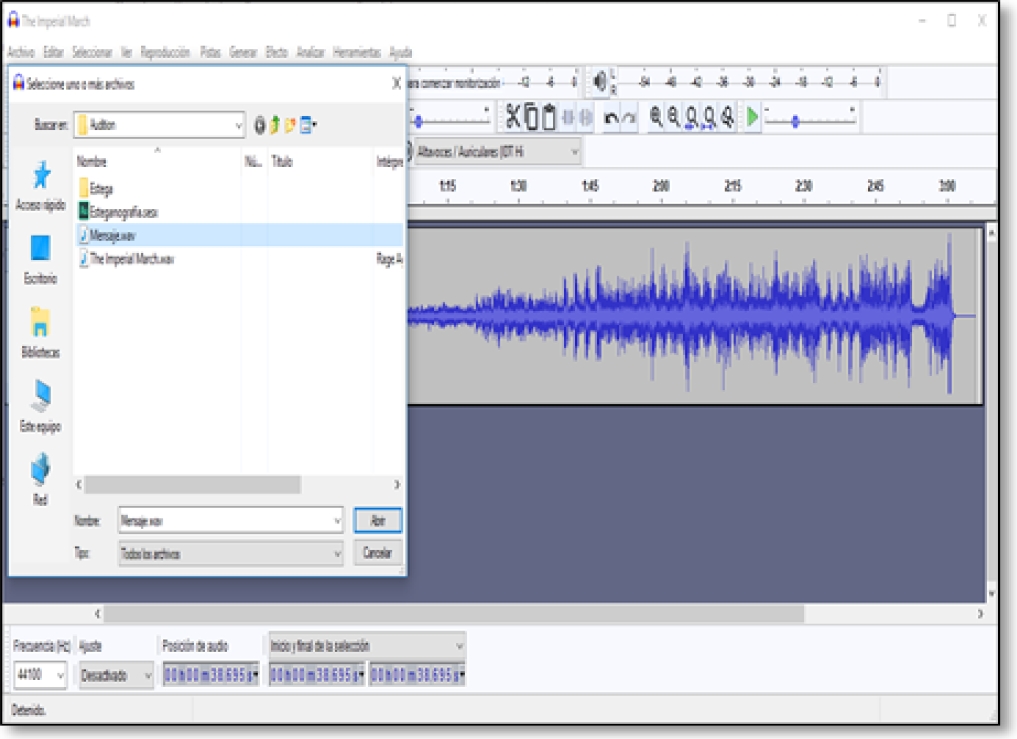Click the New Folder icon in the dialog
This screenshot has height=739, width=1017.
click(290, 125)
